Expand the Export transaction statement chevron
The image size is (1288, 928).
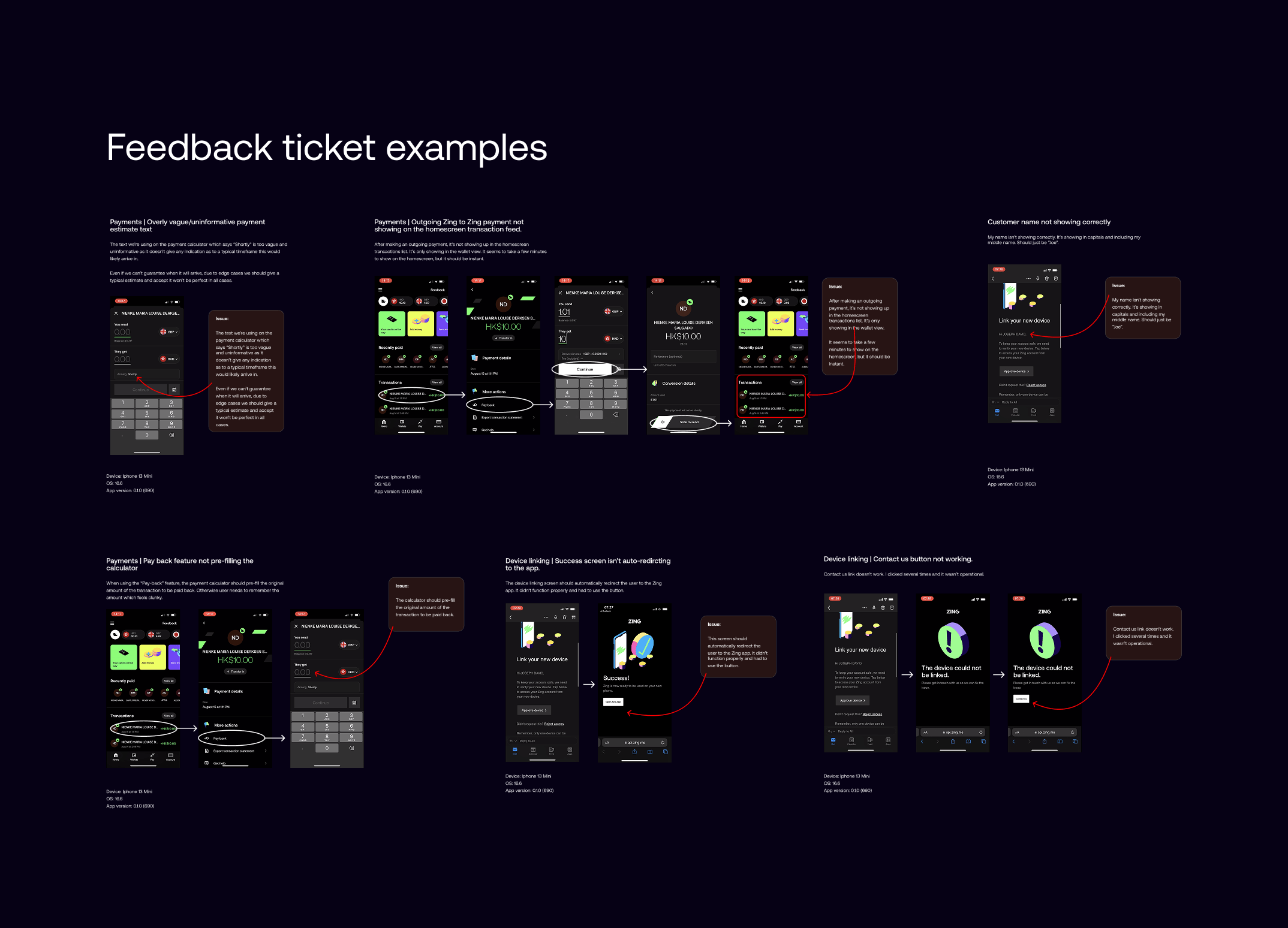coord(534,417)
